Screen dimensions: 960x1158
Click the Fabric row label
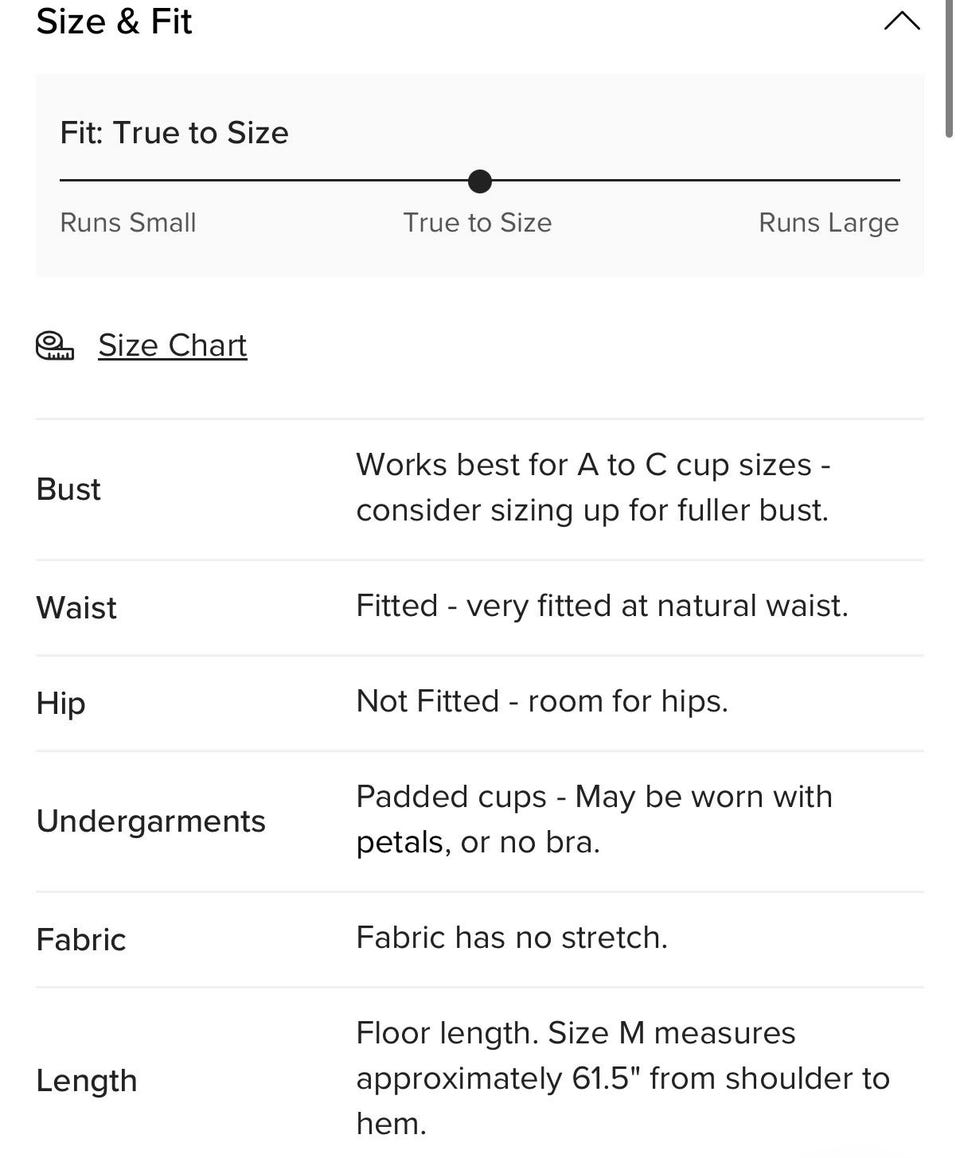click(81, 939)
